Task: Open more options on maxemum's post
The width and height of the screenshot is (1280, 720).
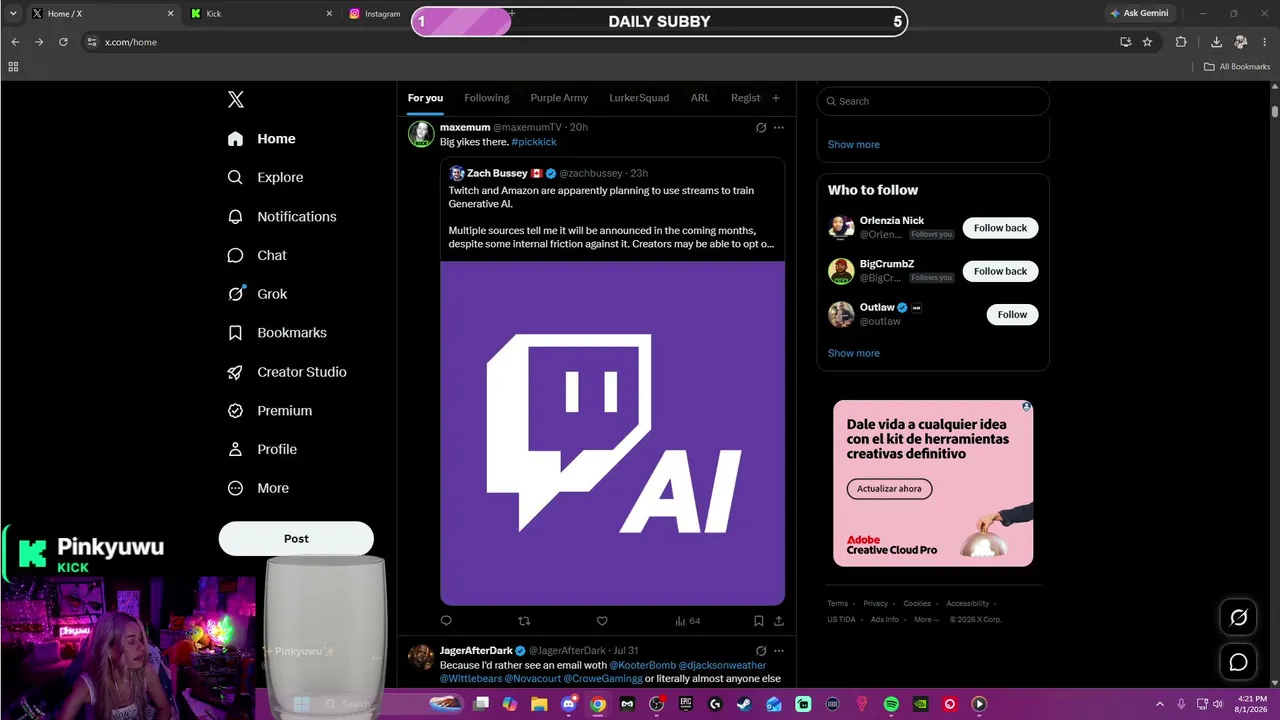Action: 779,128
